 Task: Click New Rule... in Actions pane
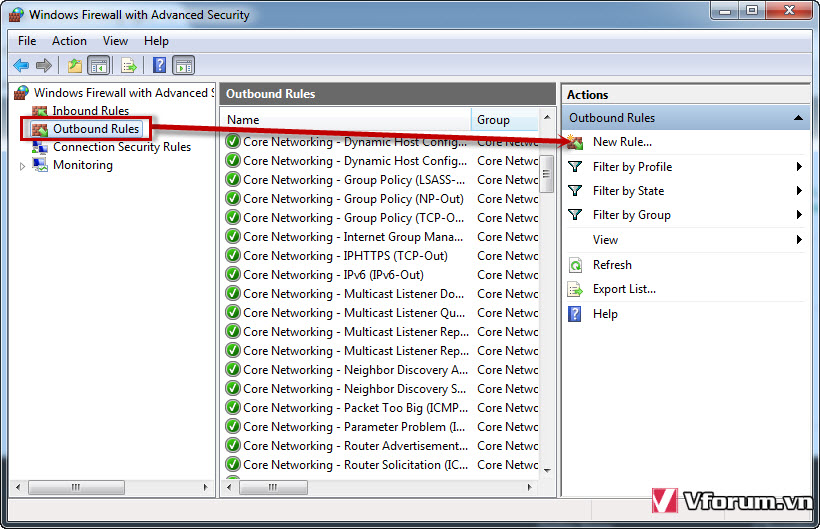point(622,142)
